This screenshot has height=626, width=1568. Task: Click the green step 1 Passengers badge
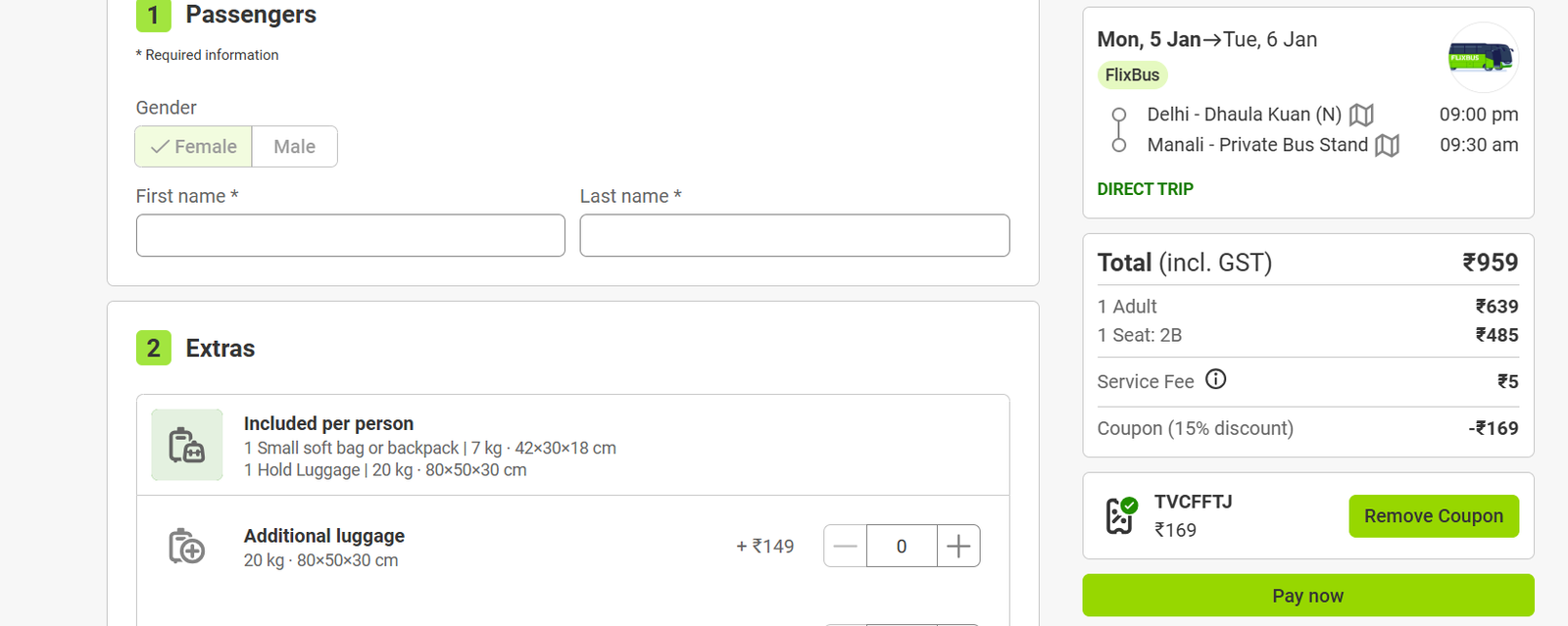tap(153, 16)
